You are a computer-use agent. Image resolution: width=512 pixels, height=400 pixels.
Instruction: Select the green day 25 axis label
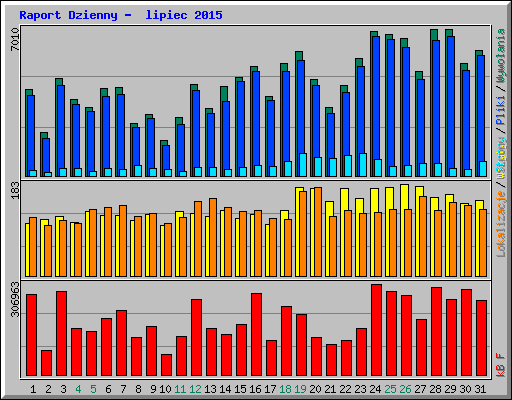tap(390, 389)
